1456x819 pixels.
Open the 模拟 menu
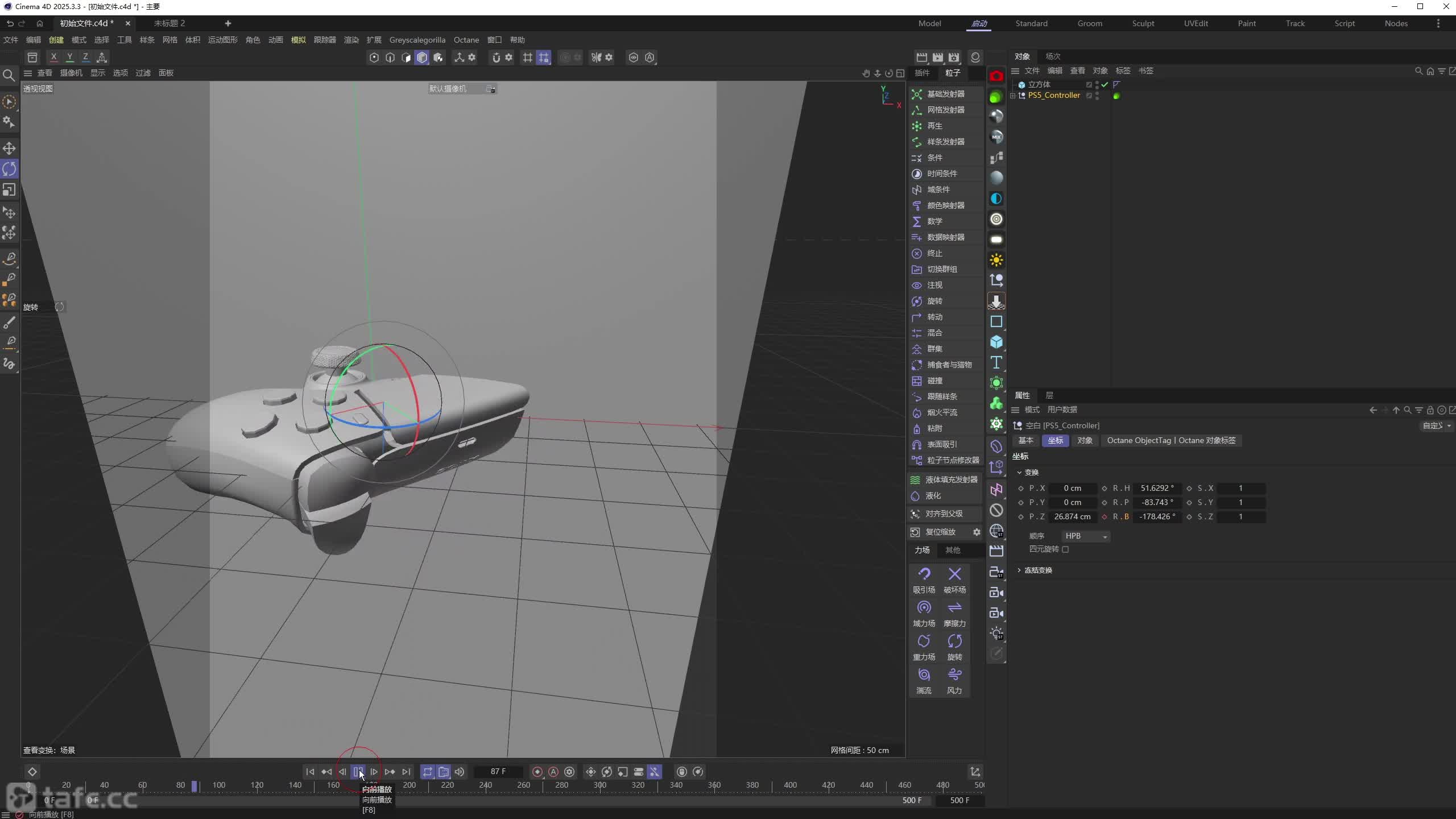tap(298, 40)
